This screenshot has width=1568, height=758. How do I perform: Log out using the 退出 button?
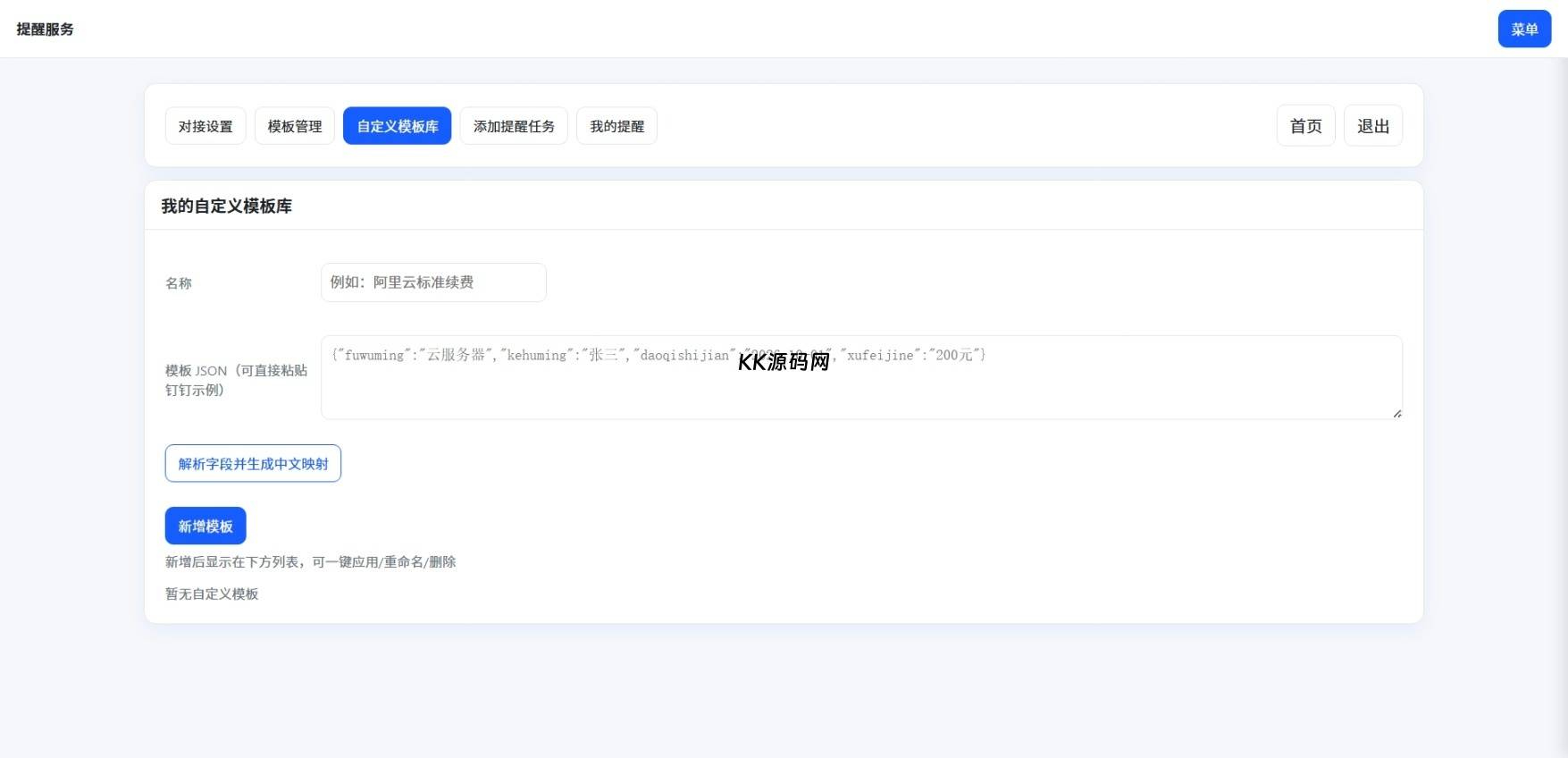pyautogui.click(x=1372, y=126)
